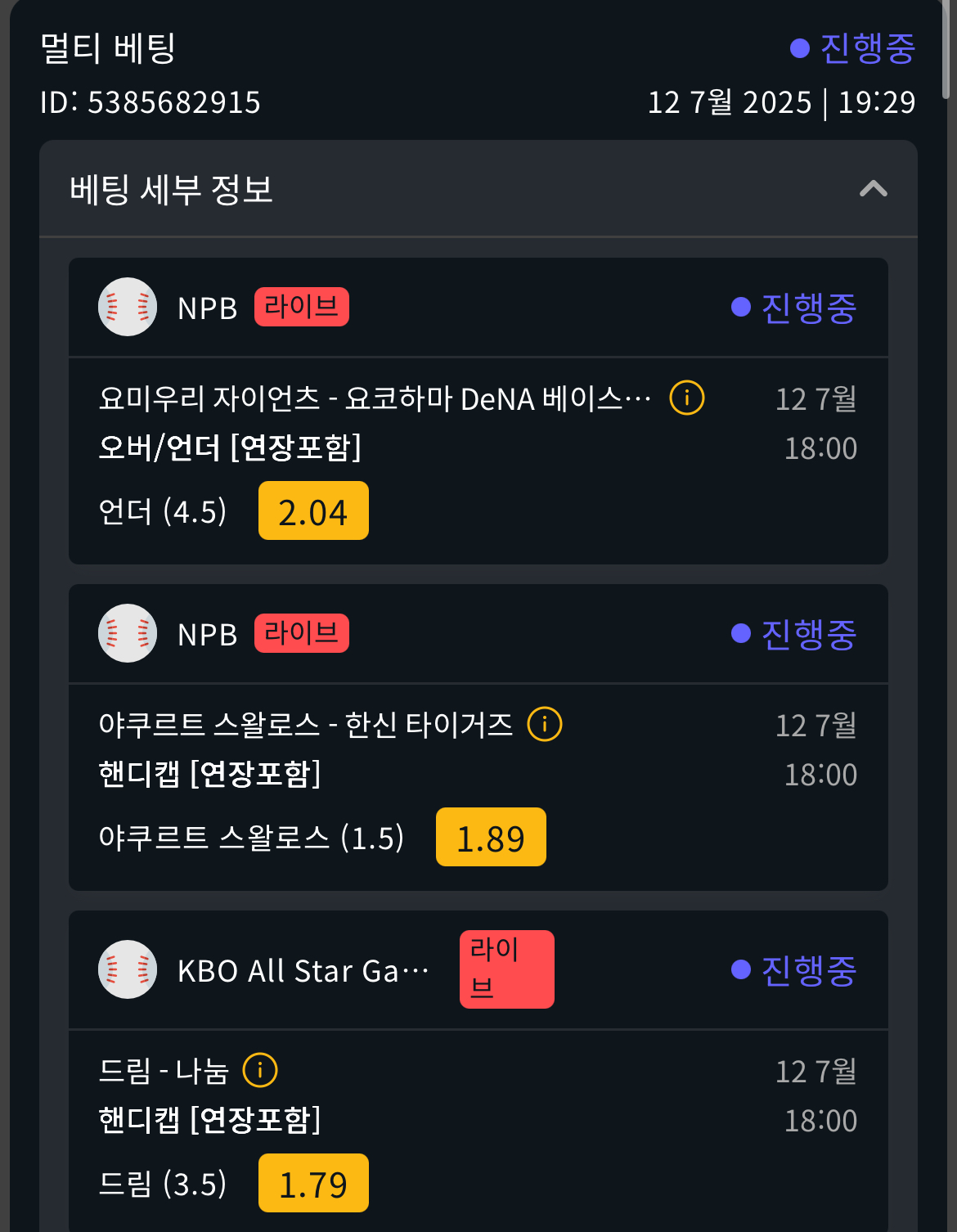This screenshot has height=1232, width=957.
Task: Select the 1.89 odds badge
Action: 491,837
